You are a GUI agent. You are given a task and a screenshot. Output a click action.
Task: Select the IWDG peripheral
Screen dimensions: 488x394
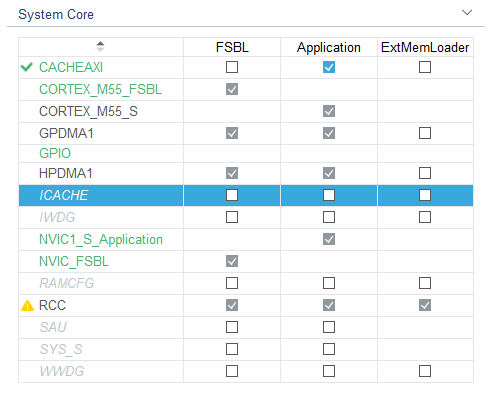pyautogui.click(x=57, y=217)
